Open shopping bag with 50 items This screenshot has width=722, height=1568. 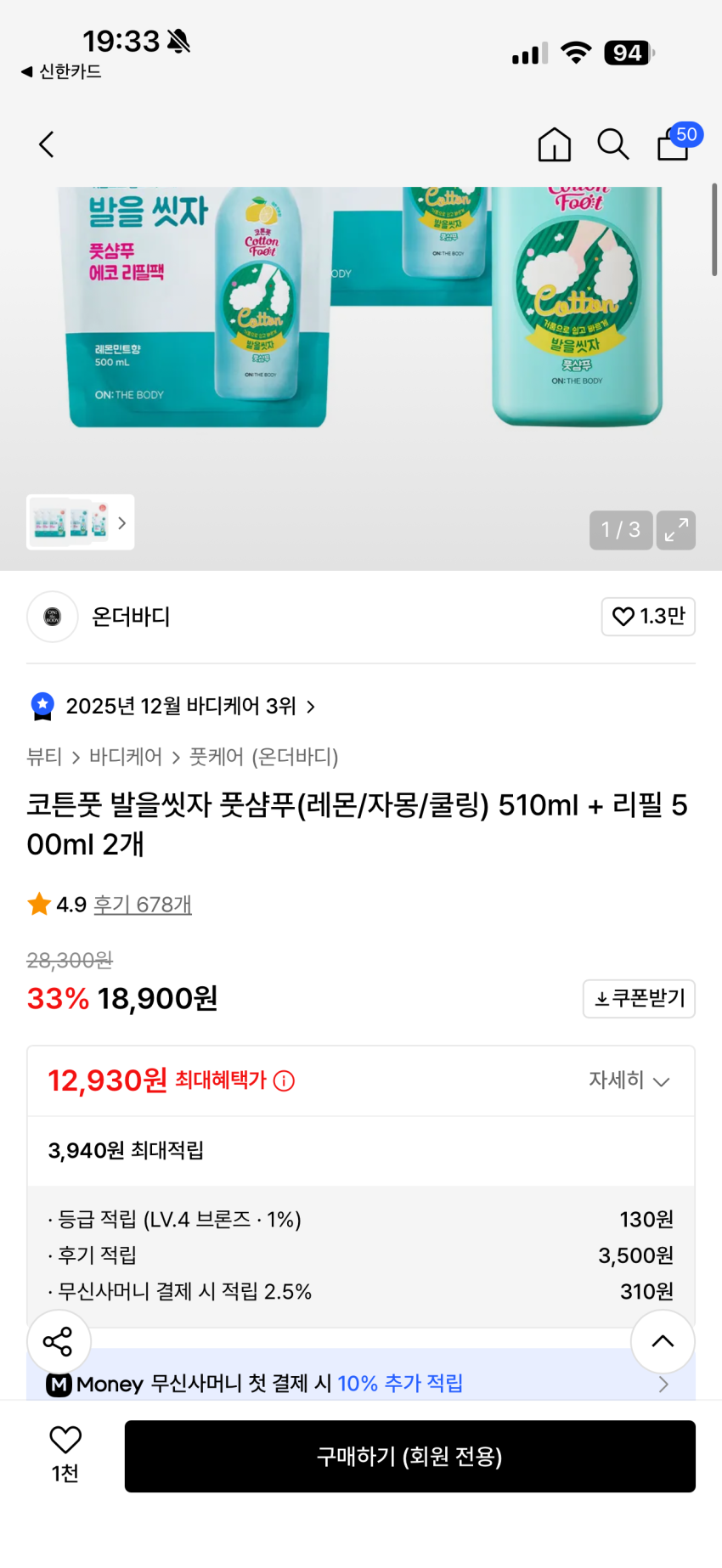[x=675, y=144]
